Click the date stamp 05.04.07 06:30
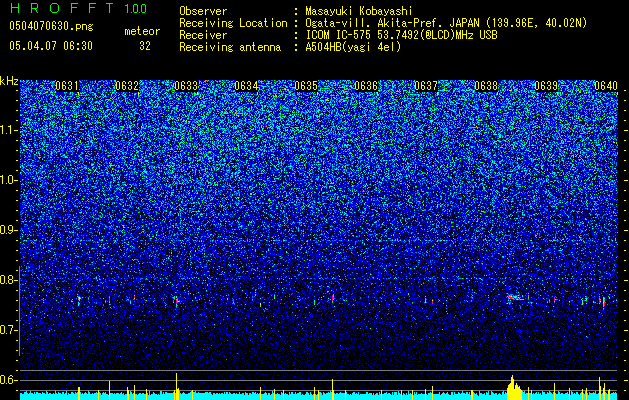This screenshot has width=629, height=400. click(51, 46)
